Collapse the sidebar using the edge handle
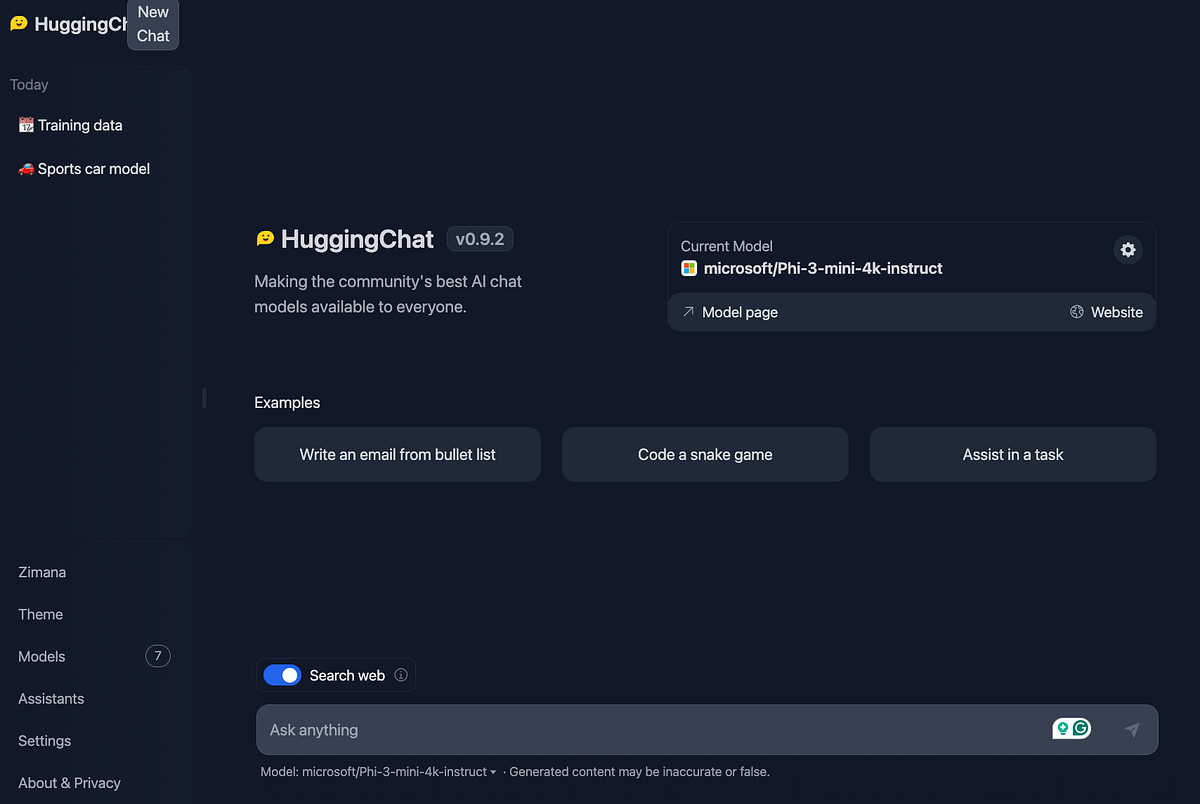1200x804 pixels. click(204, 398)
